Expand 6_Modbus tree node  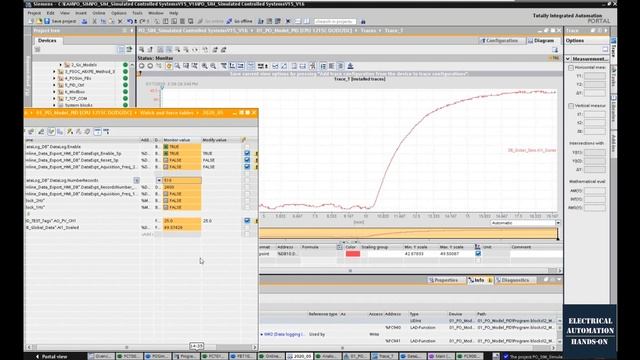coord(54,92)
